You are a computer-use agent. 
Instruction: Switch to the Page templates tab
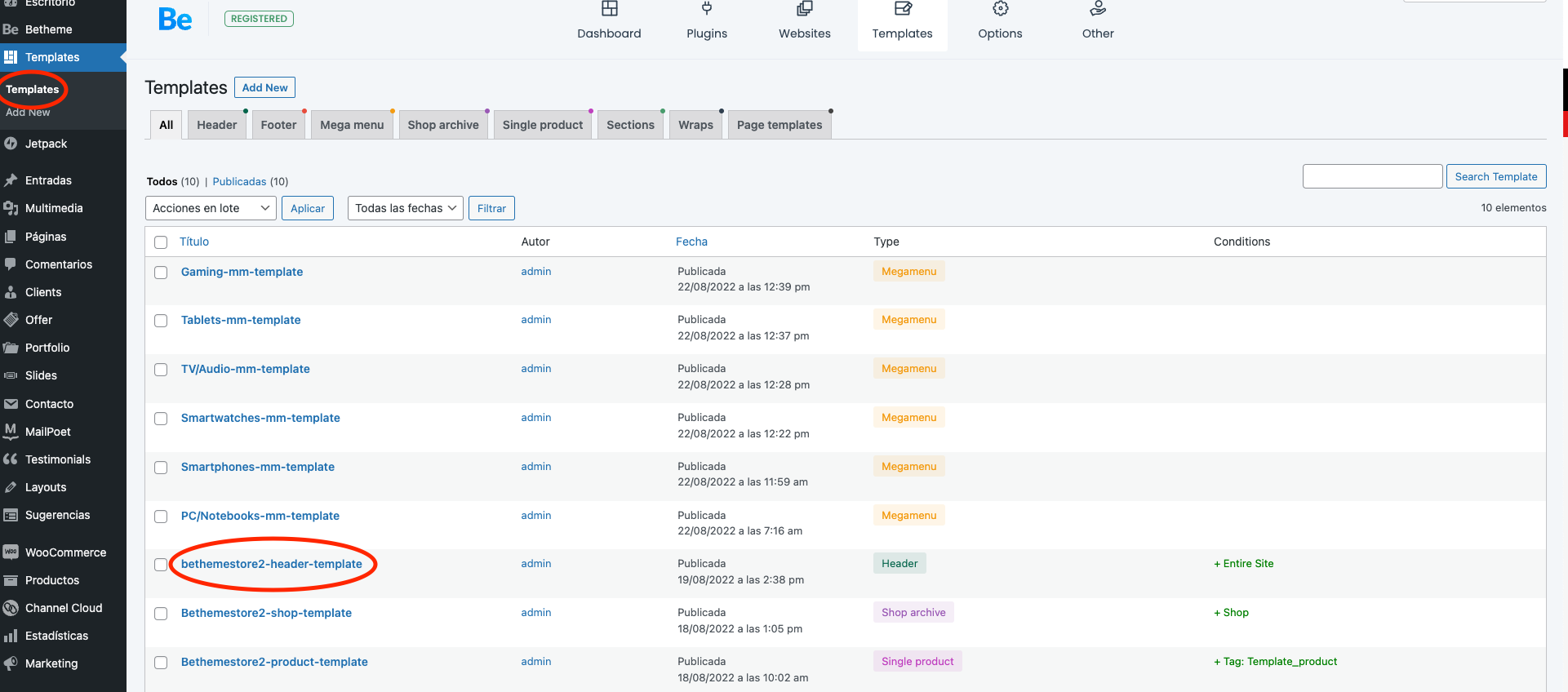[x=780, y=125]
